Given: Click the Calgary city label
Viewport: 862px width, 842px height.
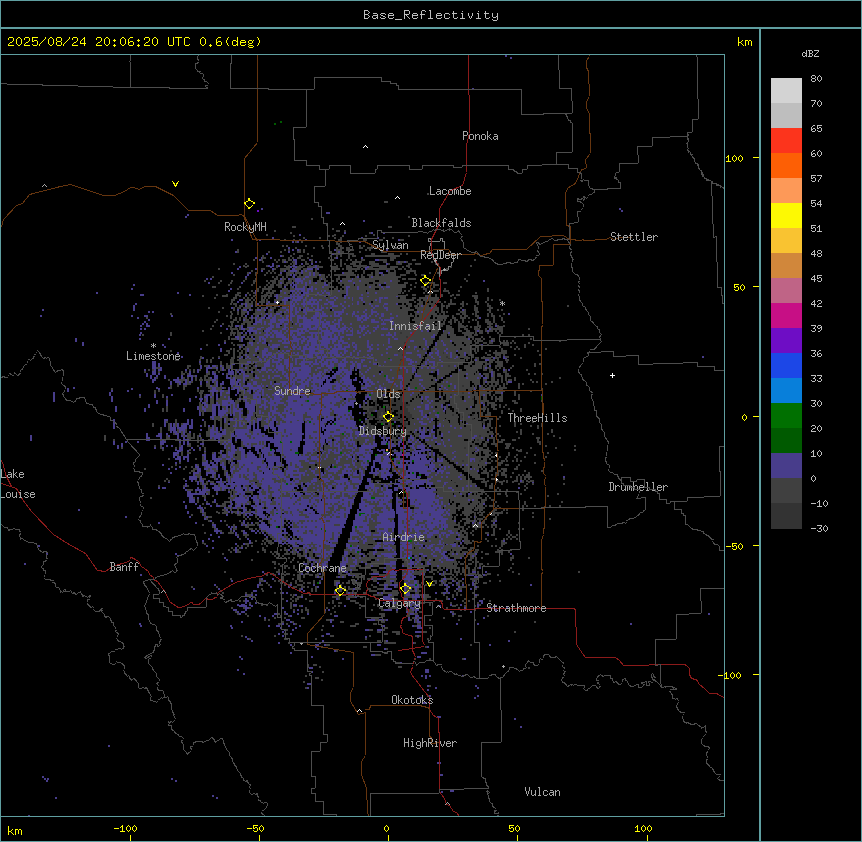Looking at the screenshot, I should coord(399,603).
